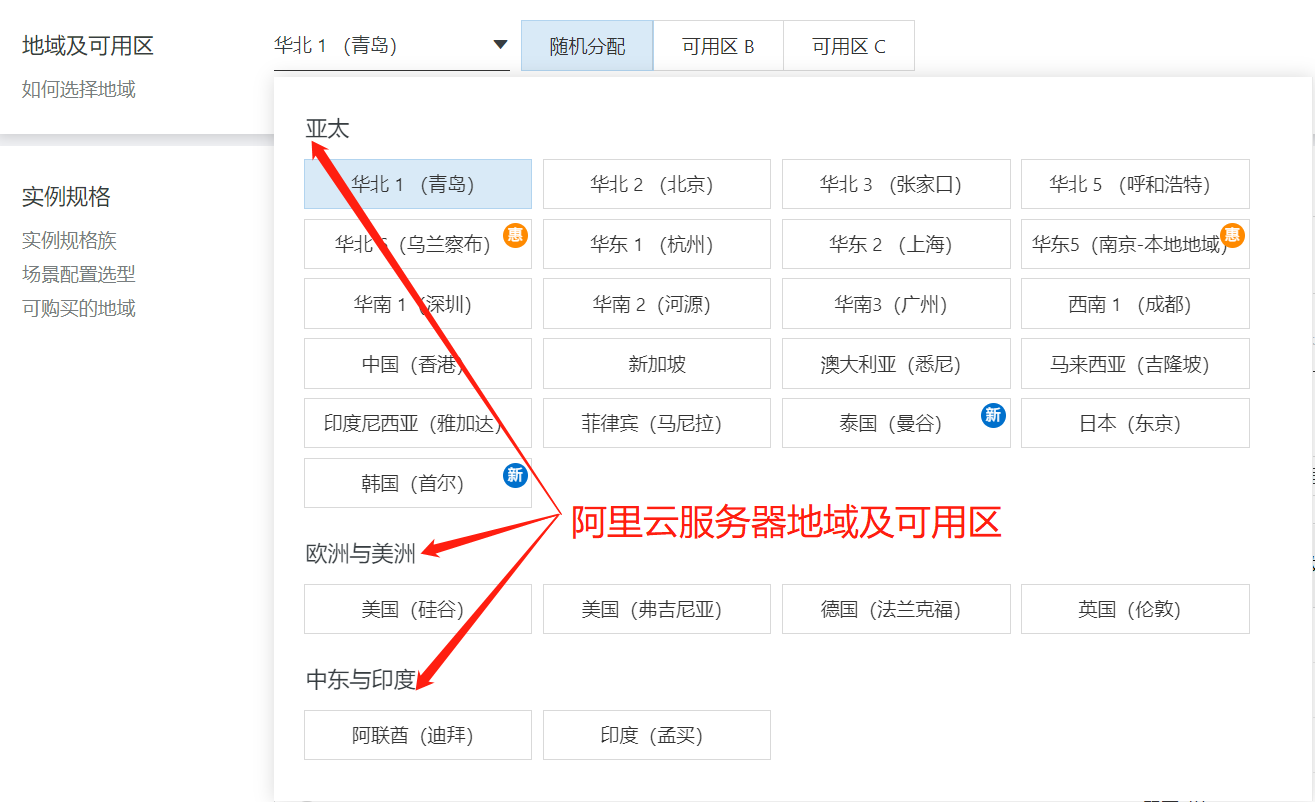Choose region 华南3 (广州)
Viewport: 1315px width, 802px height.
pos(896,304)
